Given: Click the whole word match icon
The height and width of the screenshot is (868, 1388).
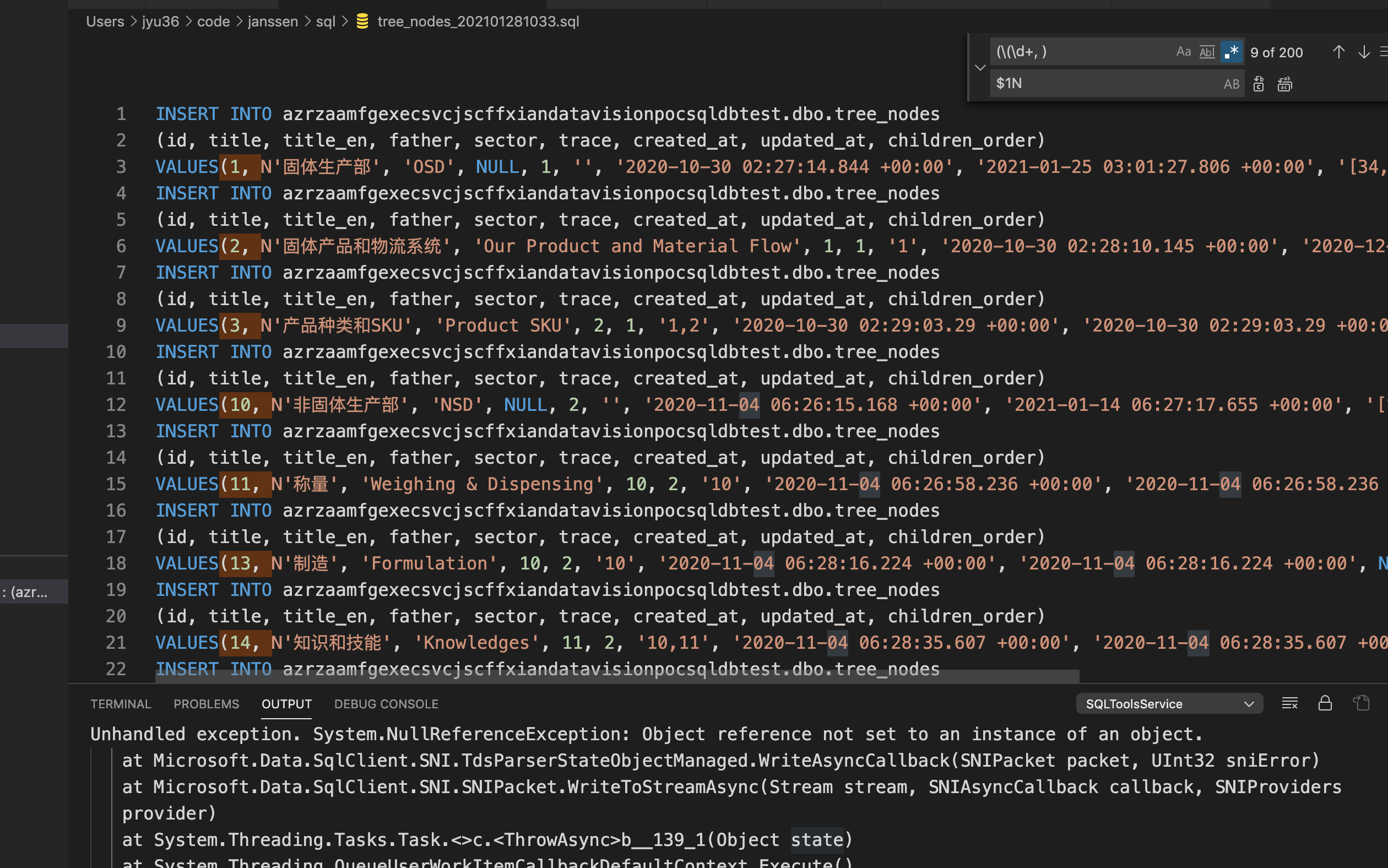Looking at the screenshot, I should 1207,52.
